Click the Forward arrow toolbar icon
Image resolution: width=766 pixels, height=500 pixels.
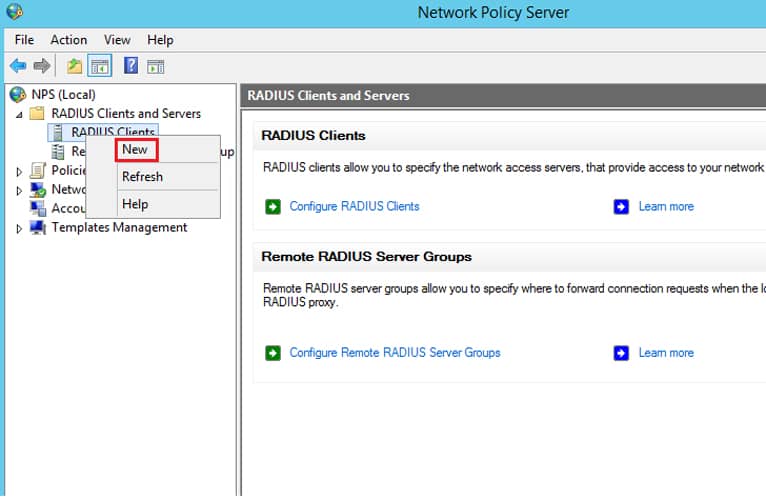(x=42, y=66)
